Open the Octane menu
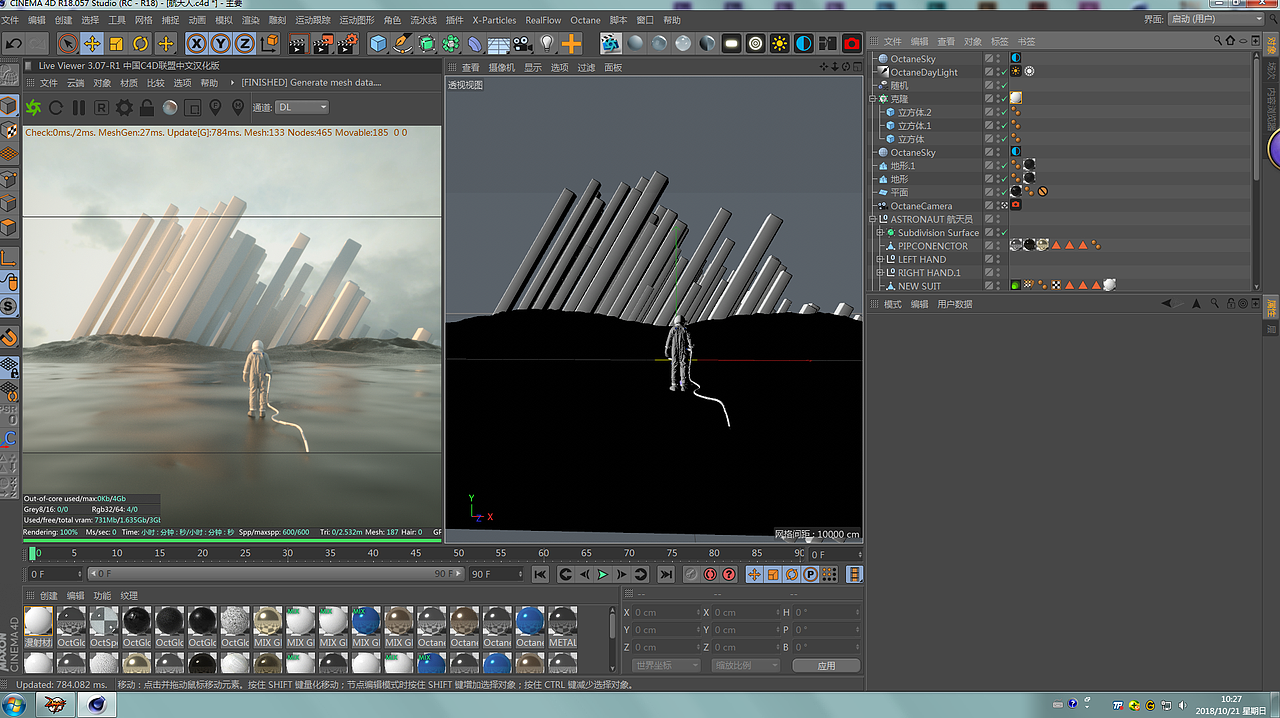 pos(585,20)
